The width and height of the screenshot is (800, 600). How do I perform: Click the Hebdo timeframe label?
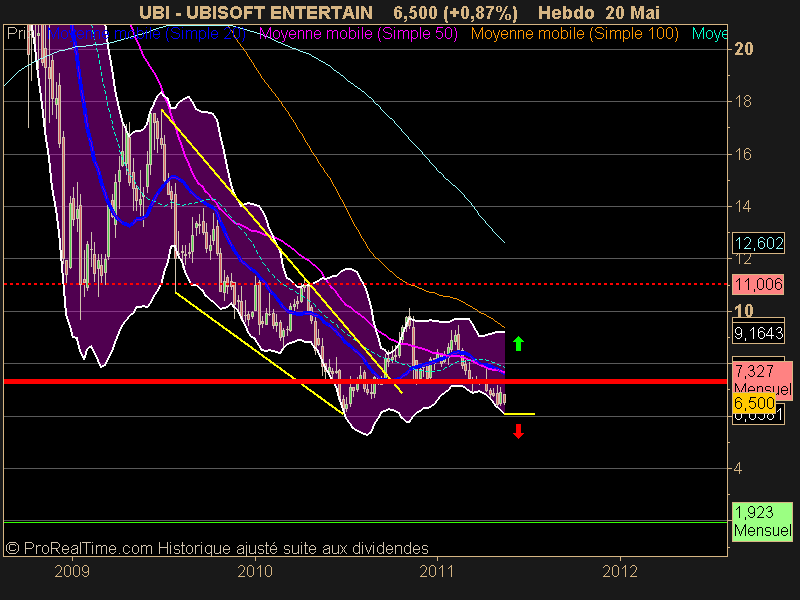[566, 12]
